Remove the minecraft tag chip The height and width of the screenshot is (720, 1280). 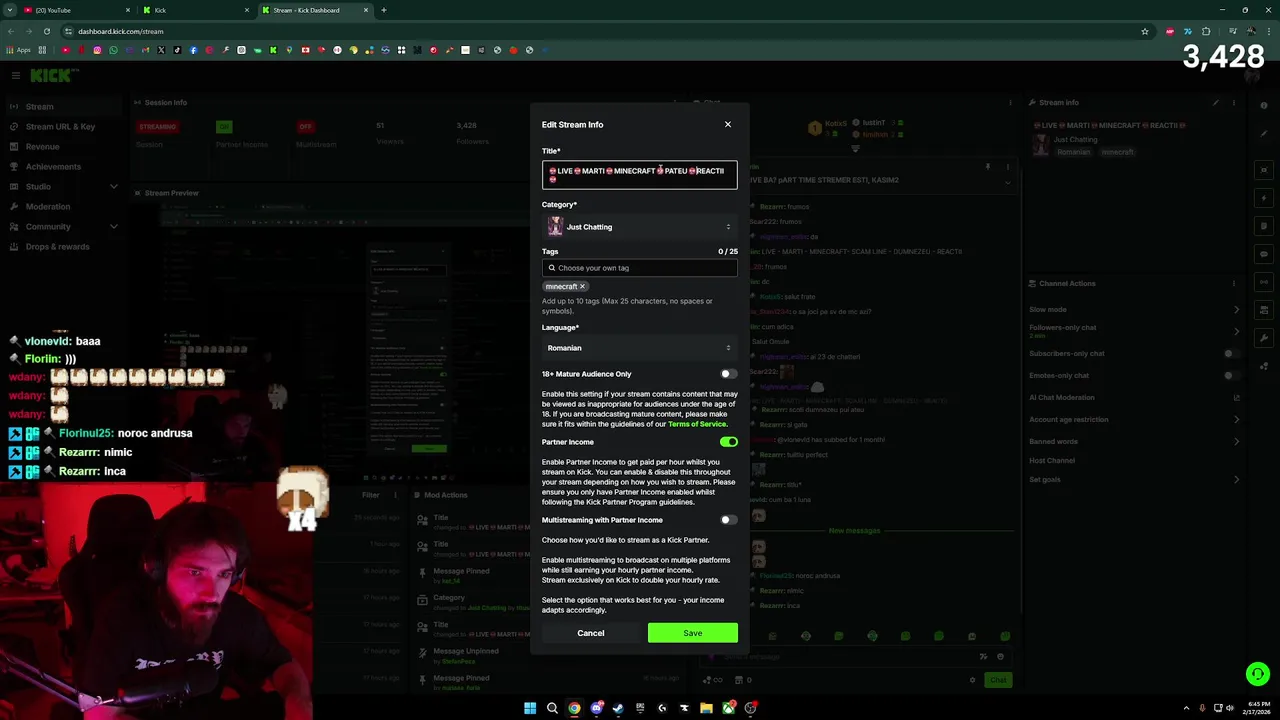[582, 287]
